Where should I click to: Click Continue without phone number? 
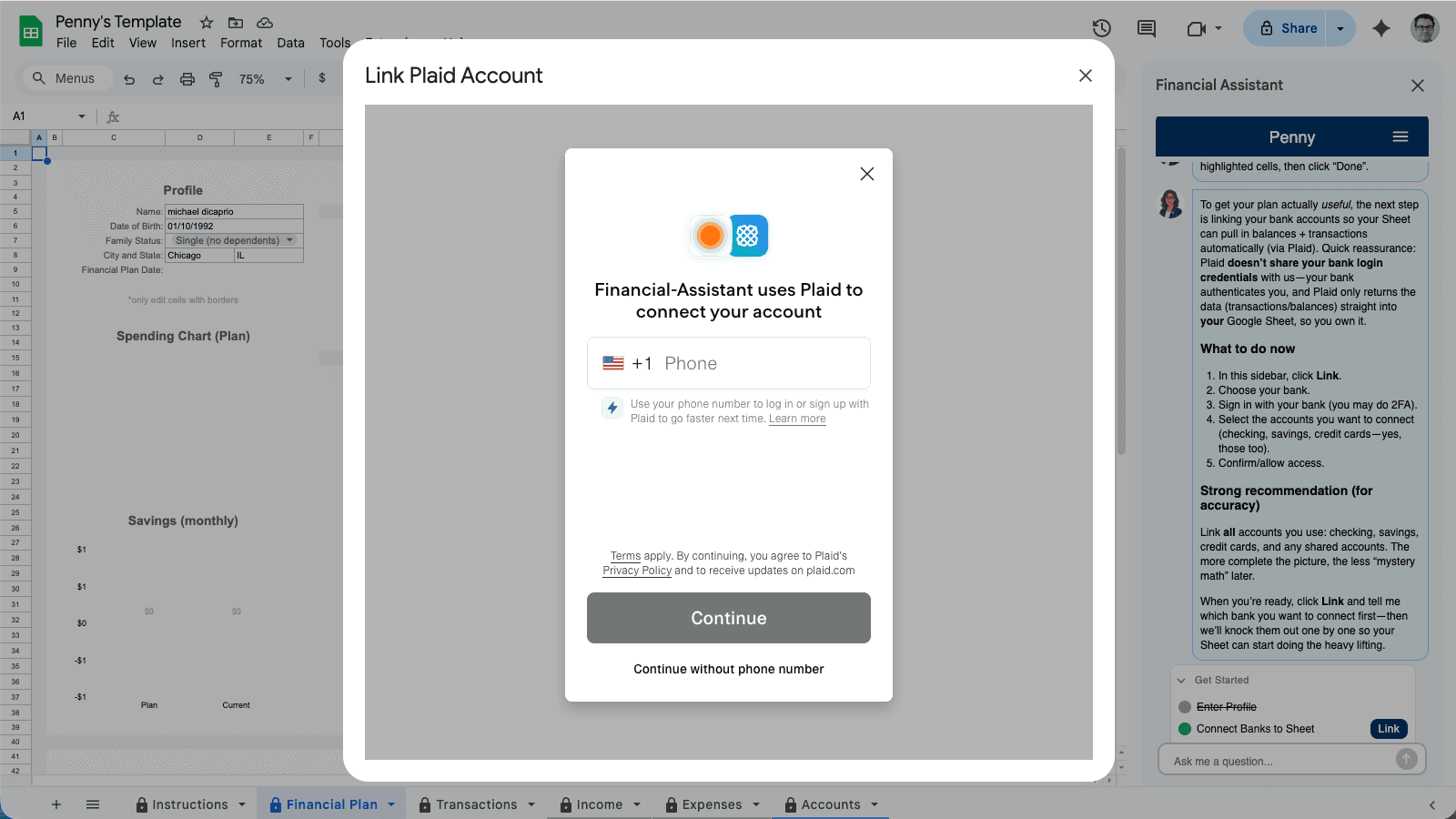pos(728,669)
